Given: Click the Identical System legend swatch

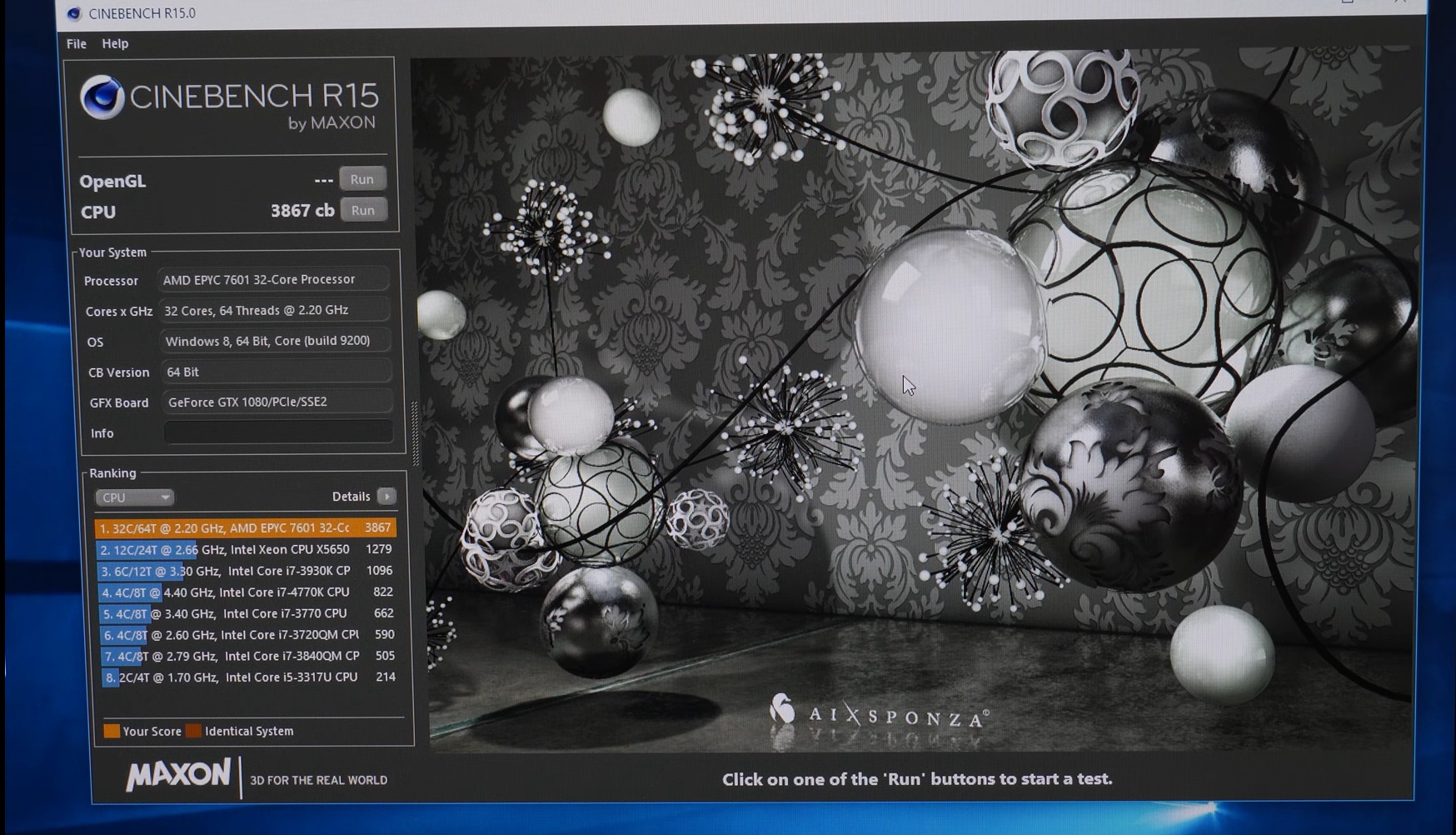Looking at the screenshot, I should tap(193, 731).
